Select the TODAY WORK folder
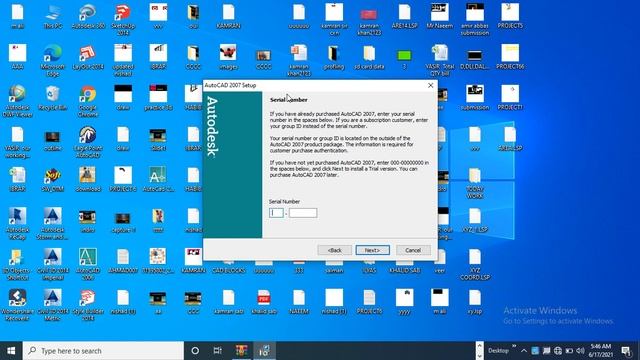 click(475, 183)
